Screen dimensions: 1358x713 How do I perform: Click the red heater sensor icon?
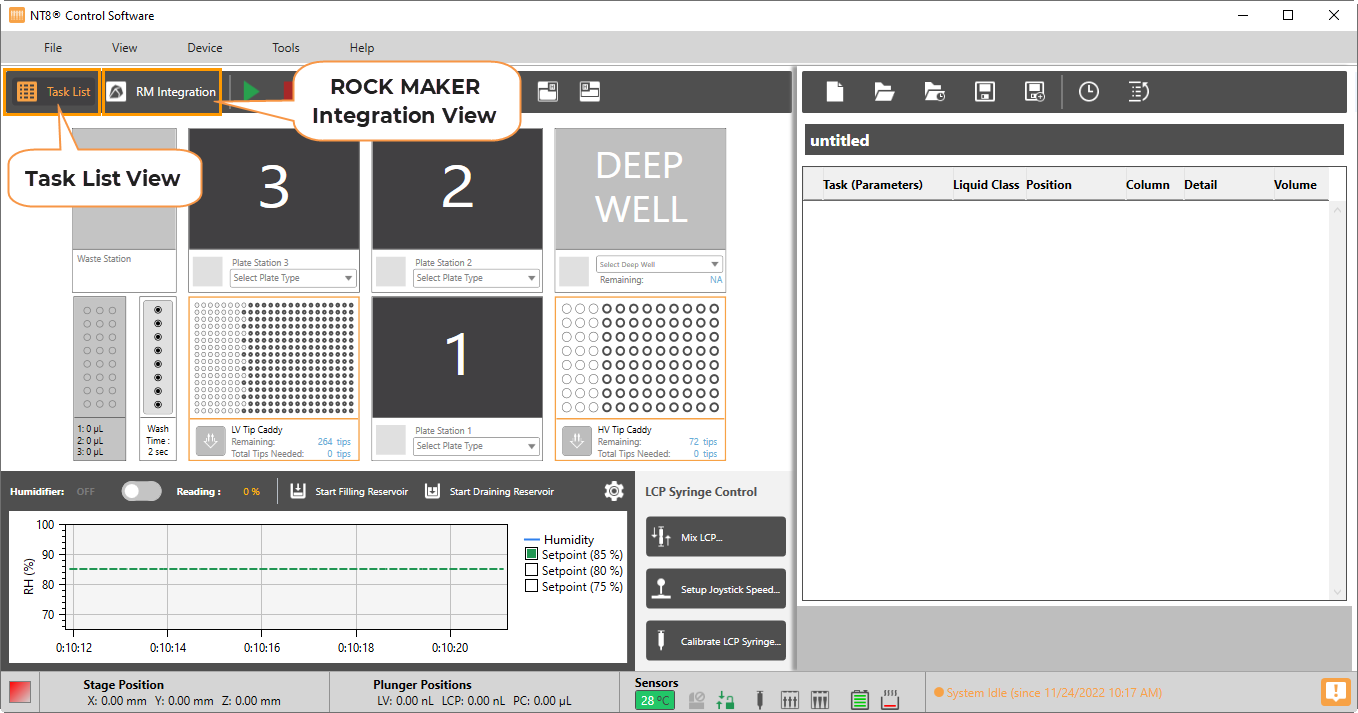point(890,700)
